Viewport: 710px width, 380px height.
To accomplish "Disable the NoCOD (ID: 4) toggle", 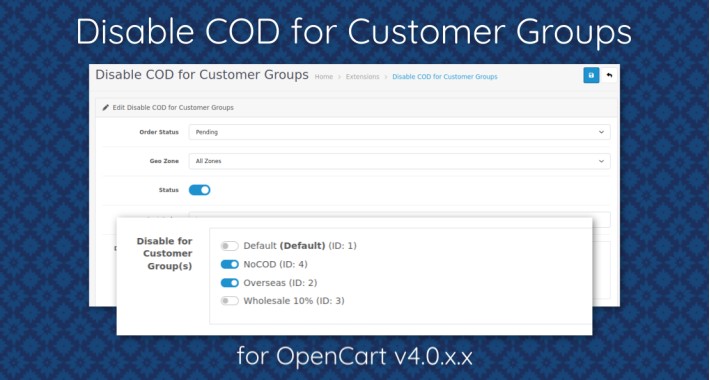I will tap(230, 264).
